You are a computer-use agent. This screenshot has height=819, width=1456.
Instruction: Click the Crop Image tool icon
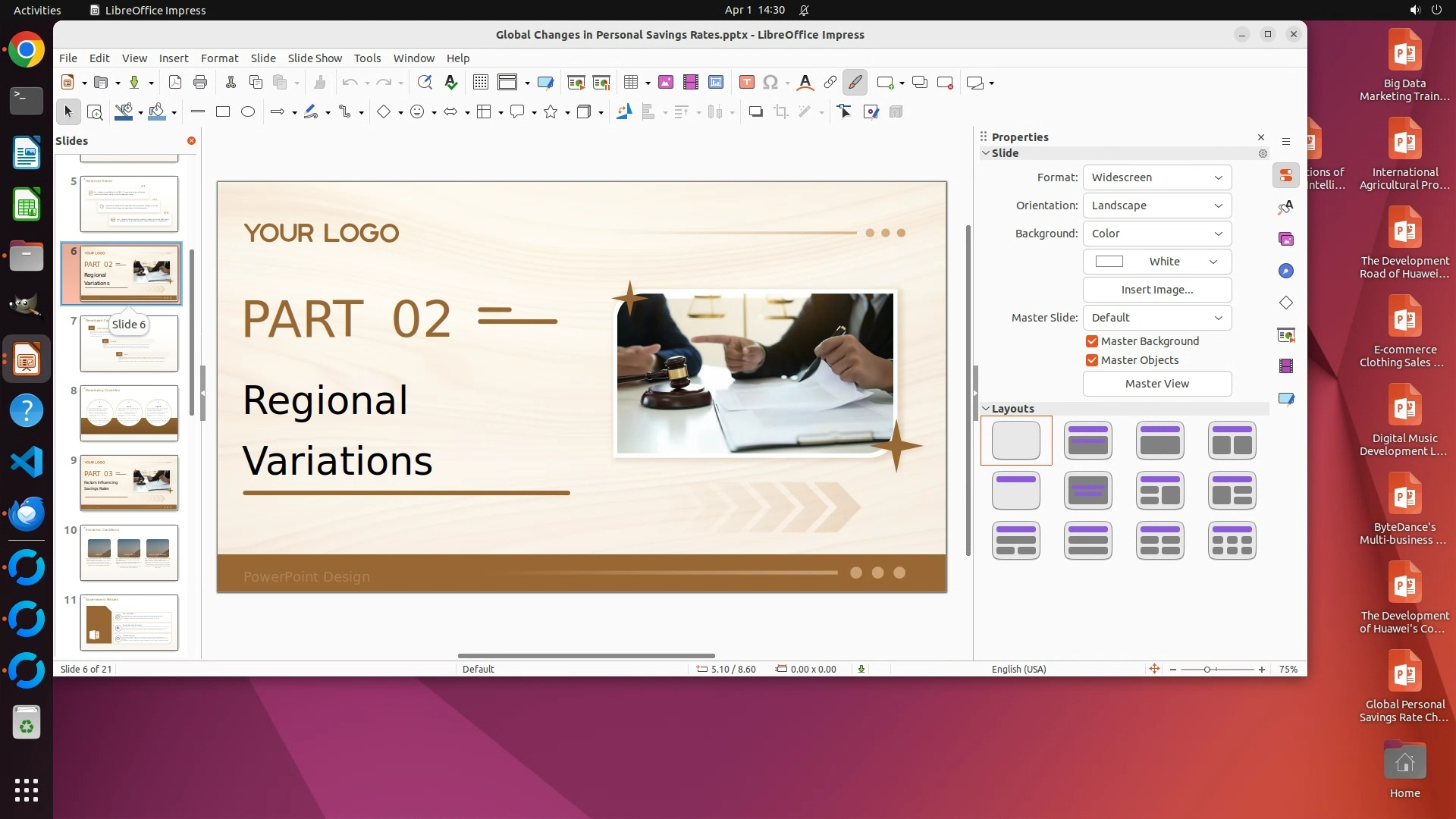click(x=780, y=112)
